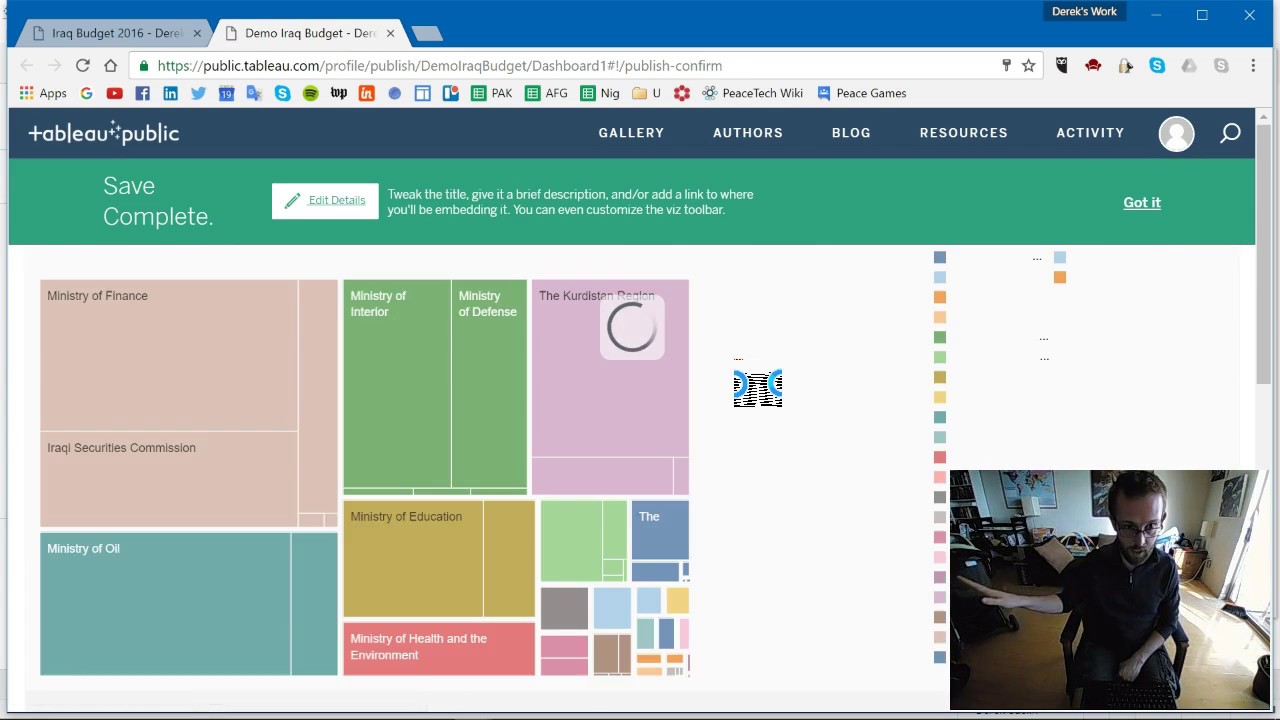Go to the browser home page icon
Screen dimensions: 1280x720
click(x=111, y=65)
